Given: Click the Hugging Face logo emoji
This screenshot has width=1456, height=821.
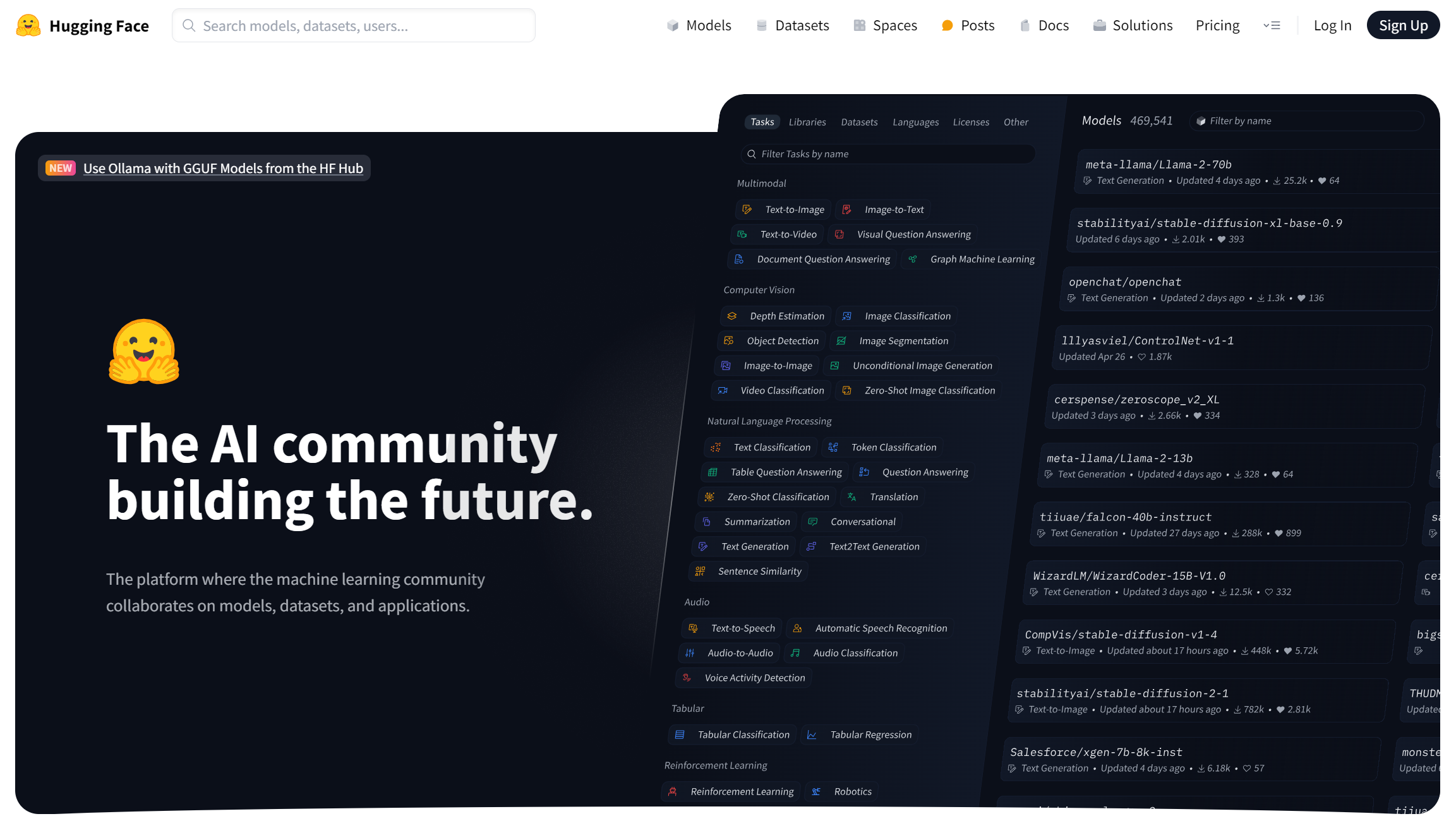Looking at the screenshot, I should (x=28, y=25).
